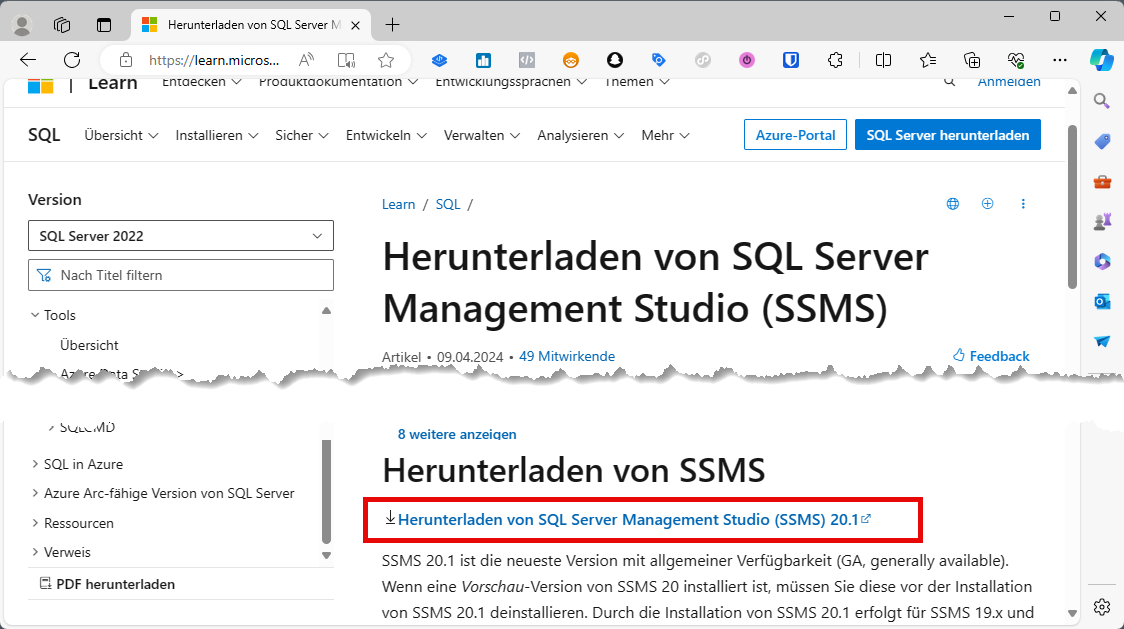Open the Drop feature in the sidebar
This screenshot has height=629, width=1124.
coord(1101,341)
